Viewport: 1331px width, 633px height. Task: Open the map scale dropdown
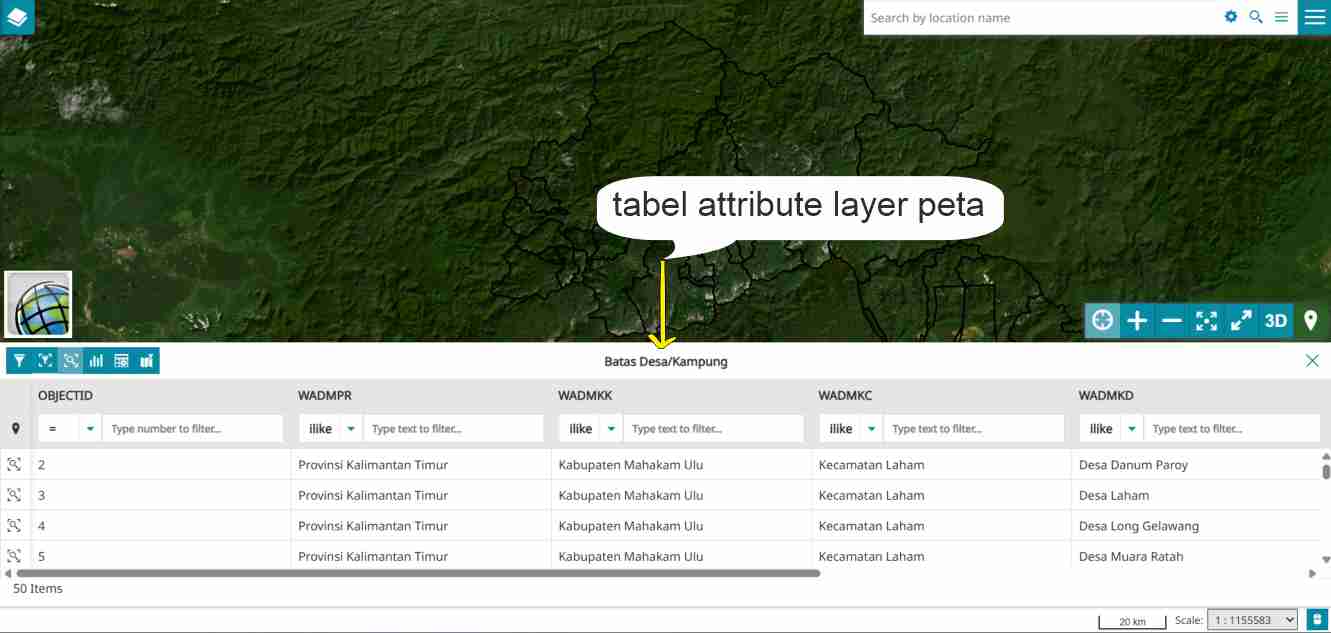click(1252, 620)
